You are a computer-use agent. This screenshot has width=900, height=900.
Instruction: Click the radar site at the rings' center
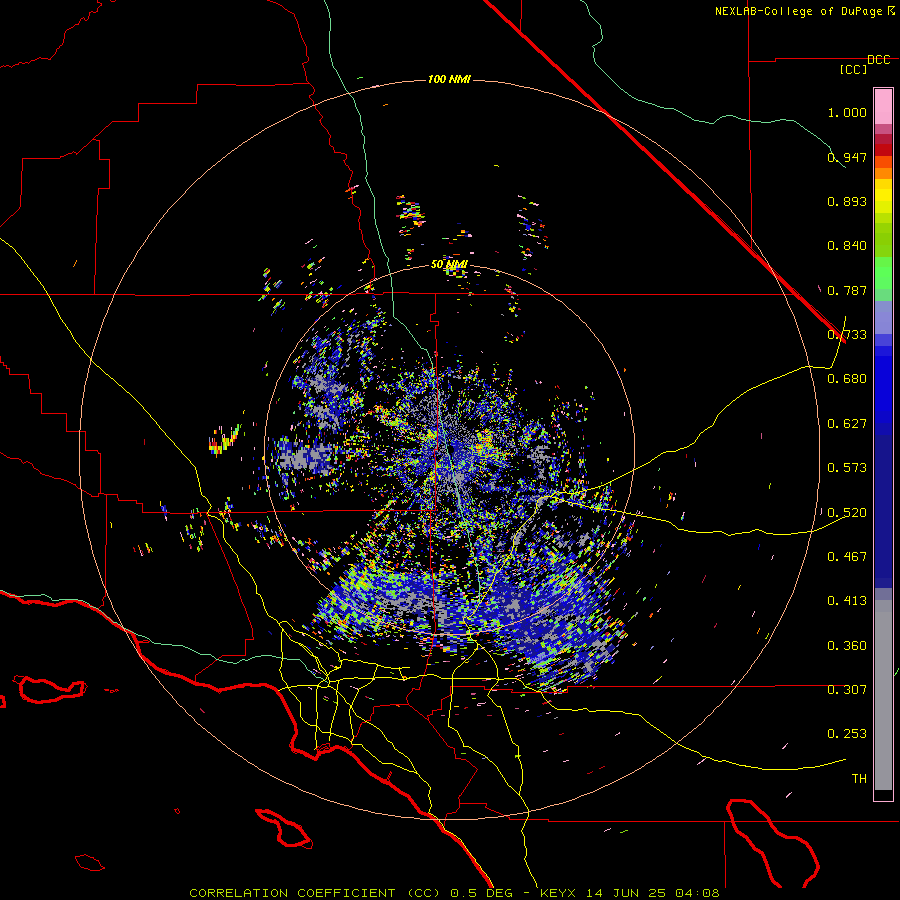click(x=452, y=449)
